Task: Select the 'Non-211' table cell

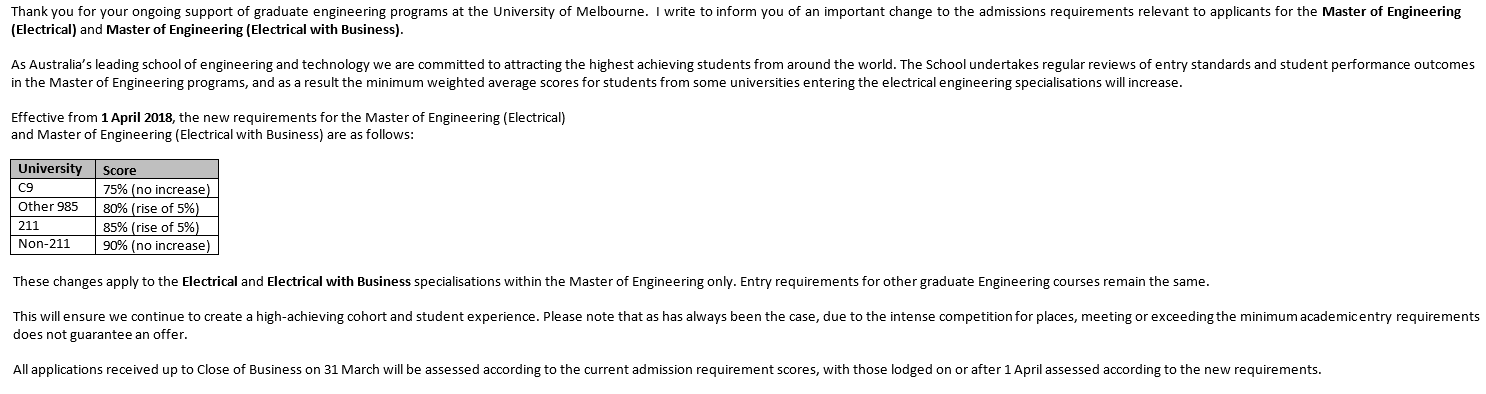Action: [53, 244]
